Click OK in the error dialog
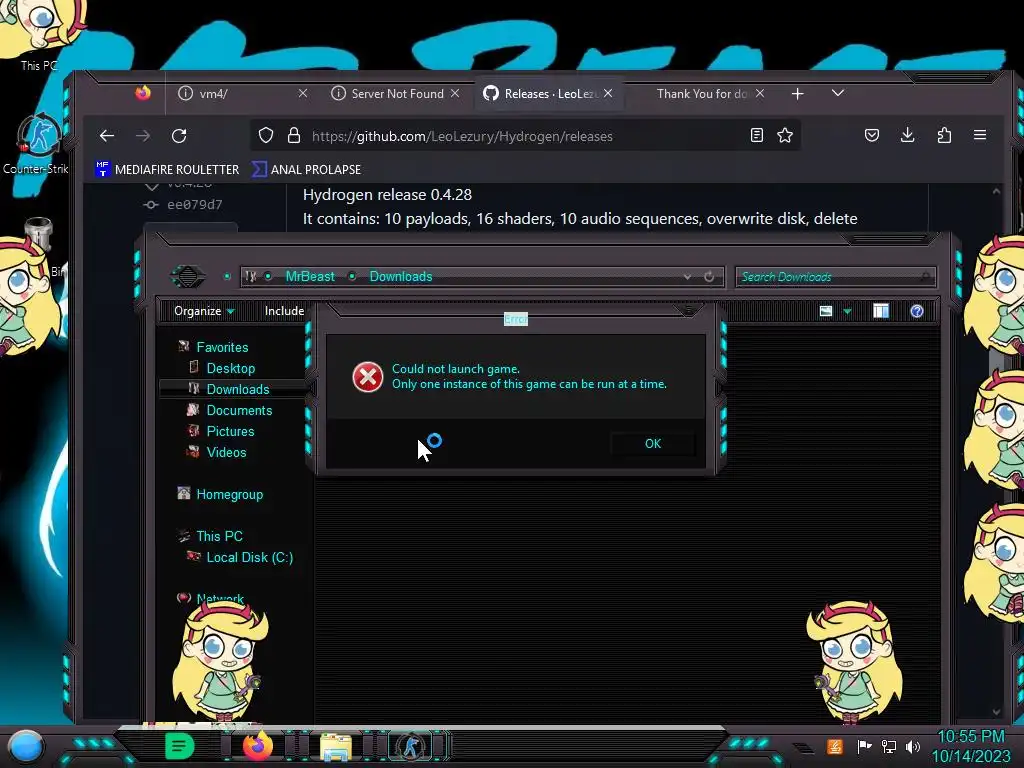 point(652,443)
